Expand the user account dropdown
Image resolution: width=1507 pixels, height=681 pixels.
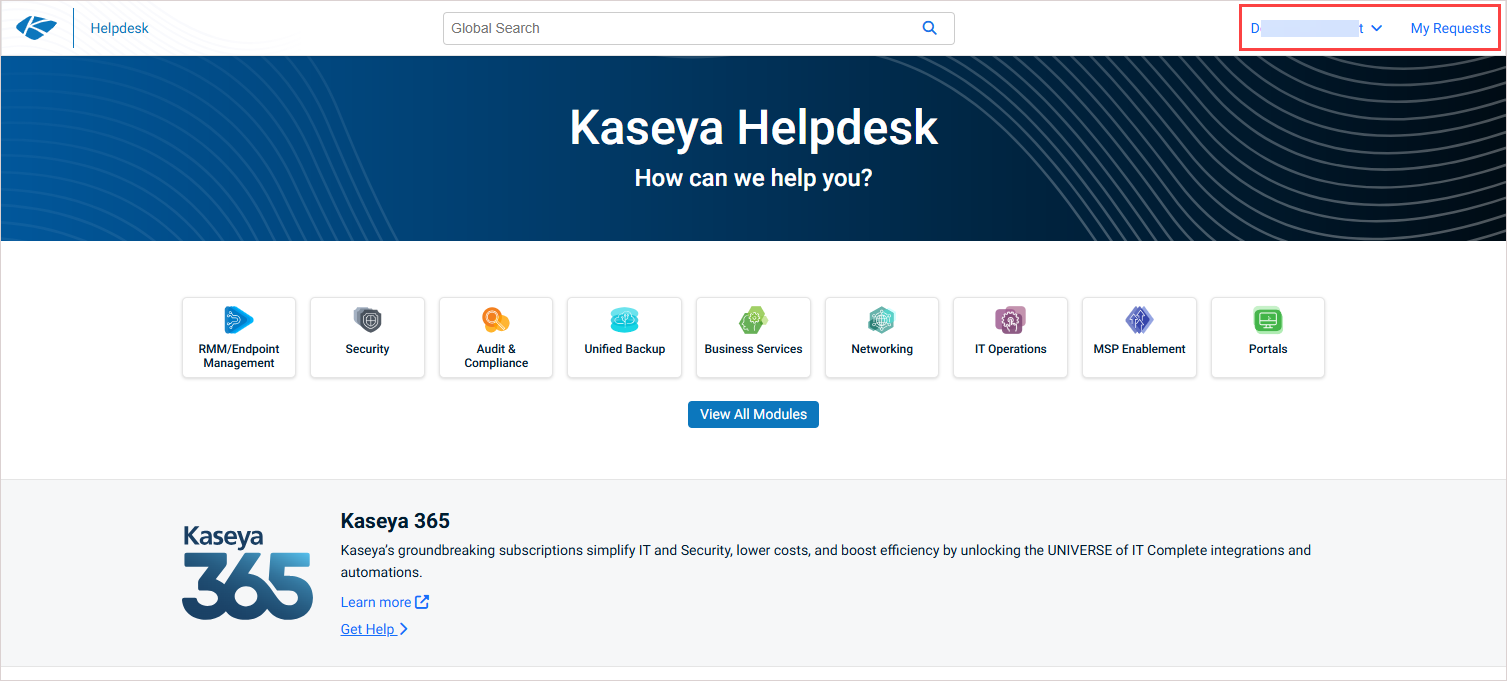click(1316, 28)
